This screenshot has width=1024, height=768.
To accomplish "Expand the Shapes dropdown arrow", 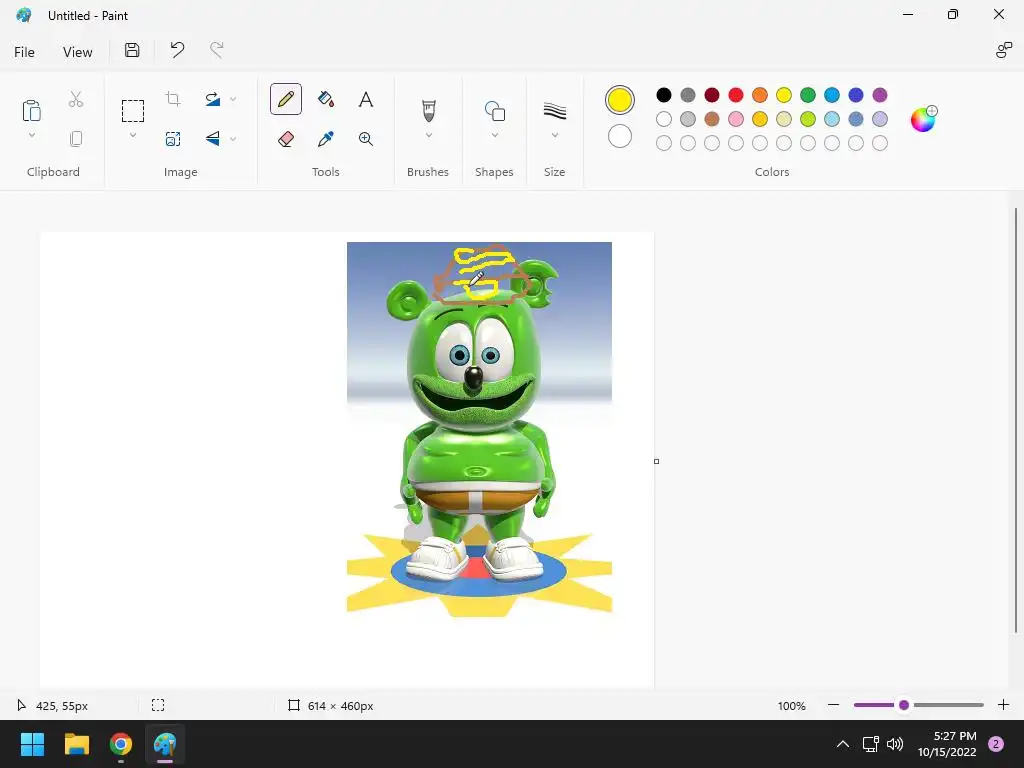I will coord(495,135).
